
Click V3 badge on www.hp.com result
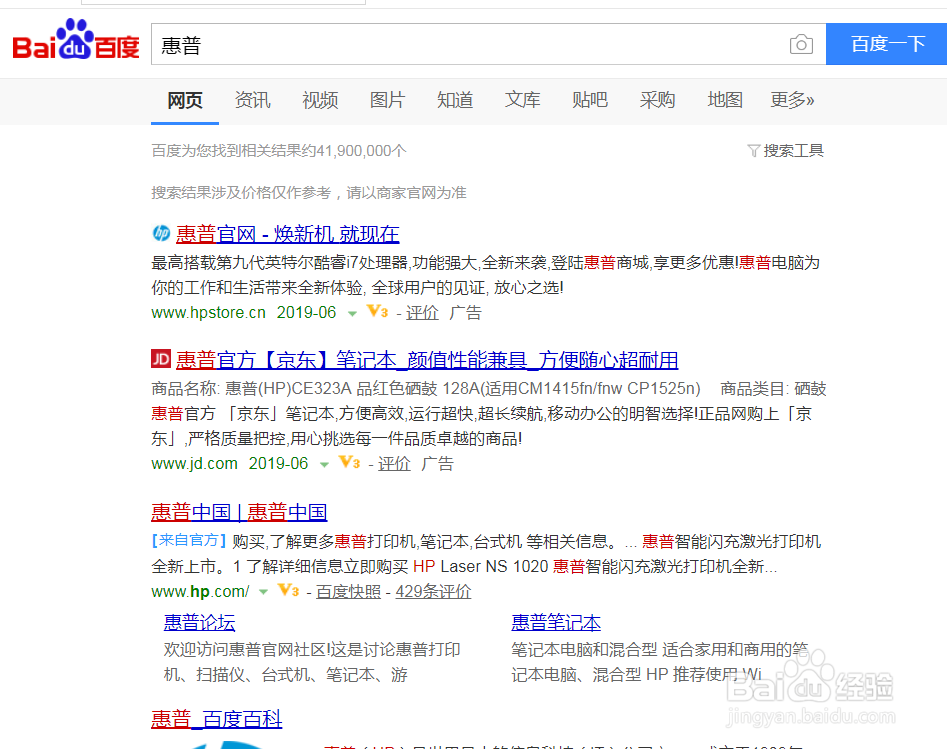[289, 590]
